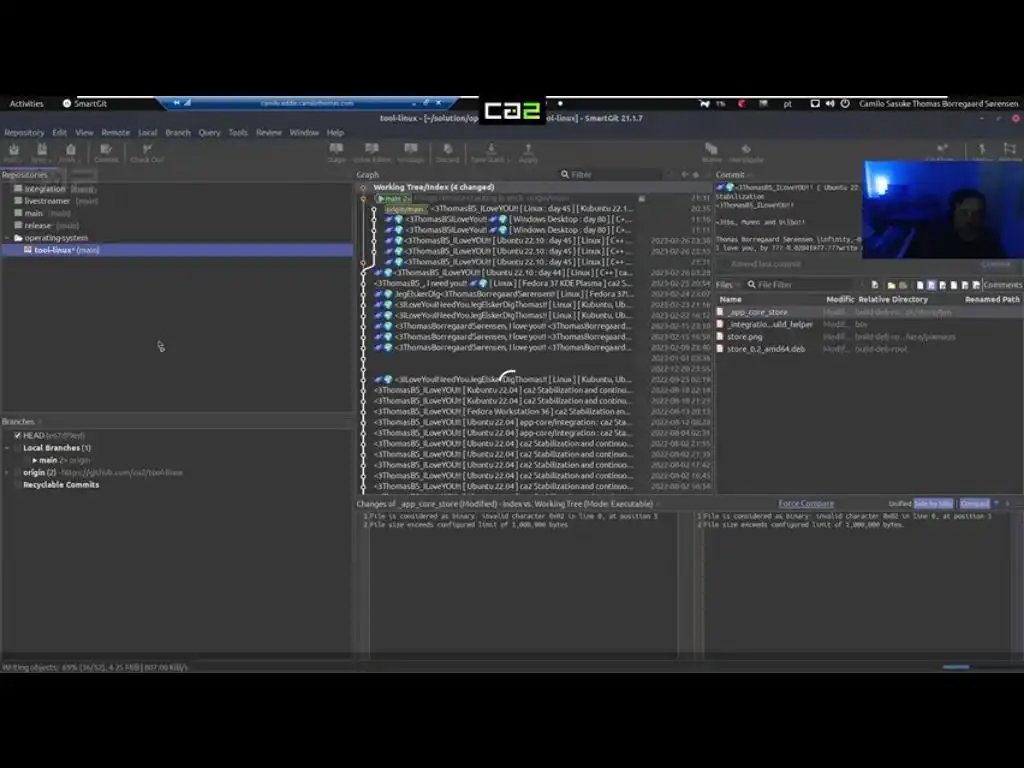Collapse the operating-system repository group
The height and width of the screenshot is (768, 1024).
coord(7,238)
